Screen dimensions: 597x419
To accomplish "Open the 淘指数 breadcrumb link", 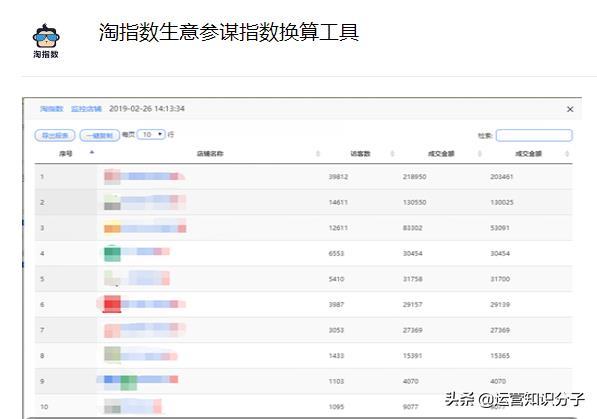I will click(51, 109).
